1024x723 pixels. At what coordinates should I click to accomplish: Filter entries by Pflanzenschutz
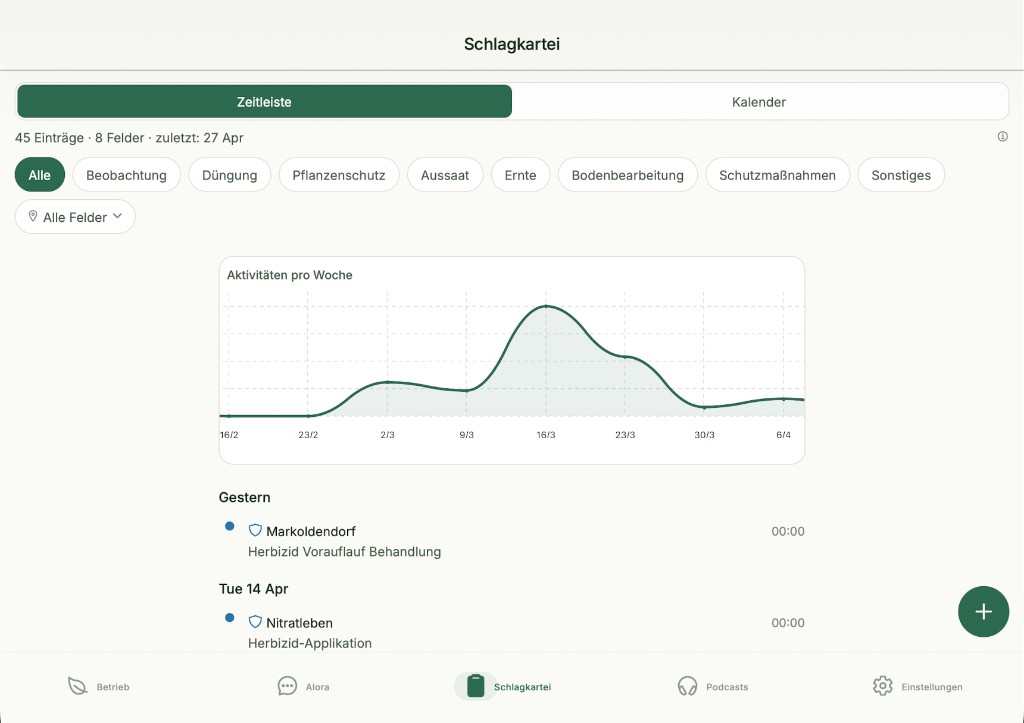coord(339,175)
